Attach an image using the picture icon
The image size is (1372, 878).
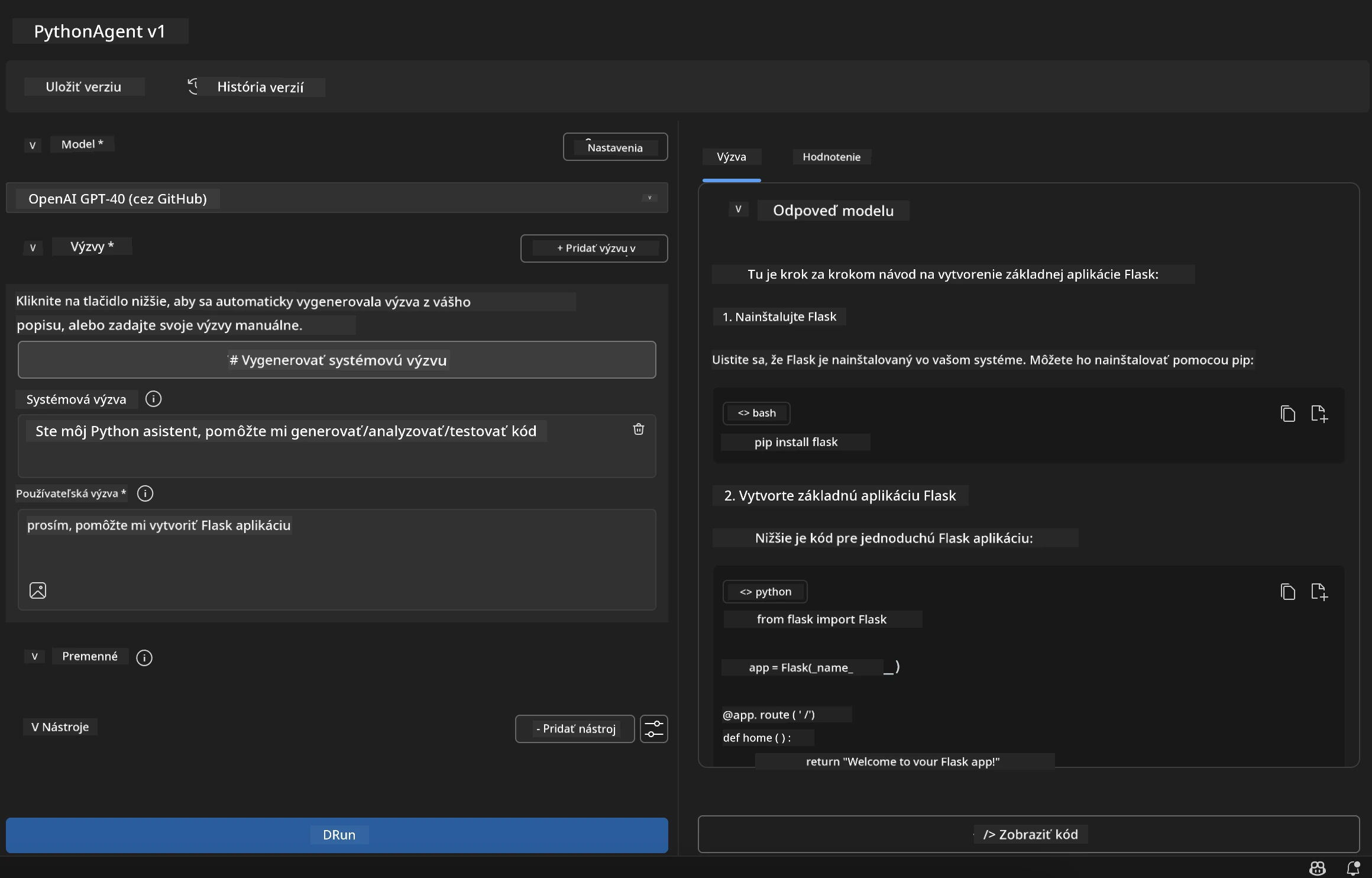[x=38, y=590]
